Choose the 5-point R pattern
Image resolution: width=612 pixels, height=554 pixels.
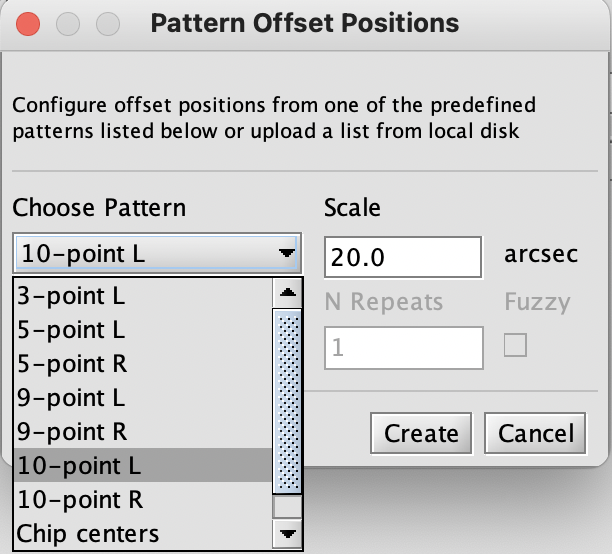(143, 363)
